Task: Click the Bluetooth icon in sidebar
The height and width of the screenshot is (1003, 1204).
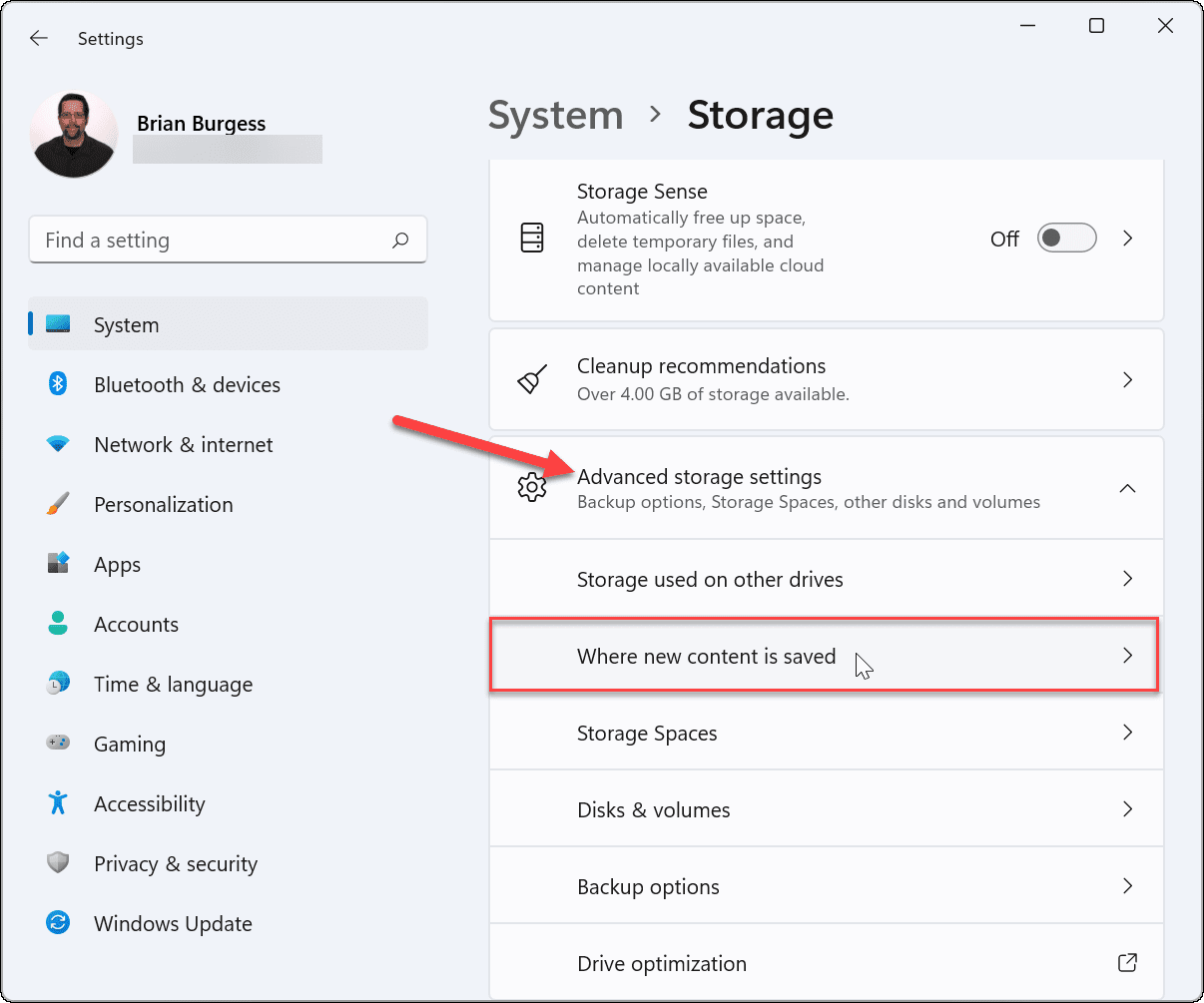Action: click(58, 383)
